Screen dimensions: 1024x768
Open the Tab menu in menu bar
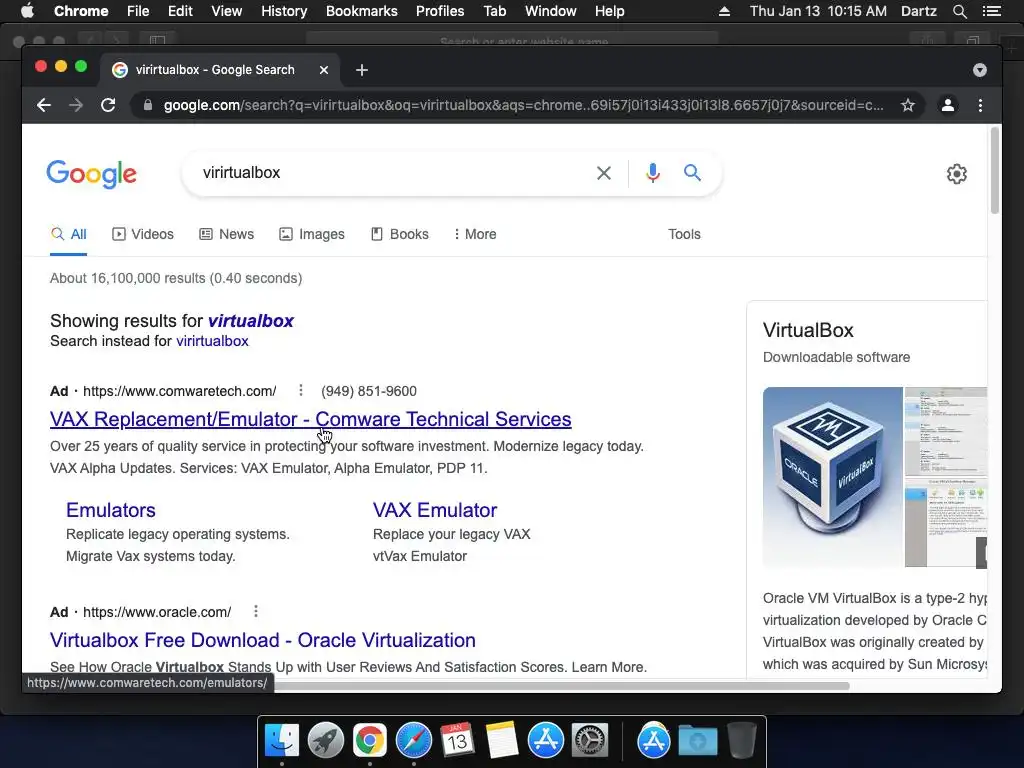[495, 11]
